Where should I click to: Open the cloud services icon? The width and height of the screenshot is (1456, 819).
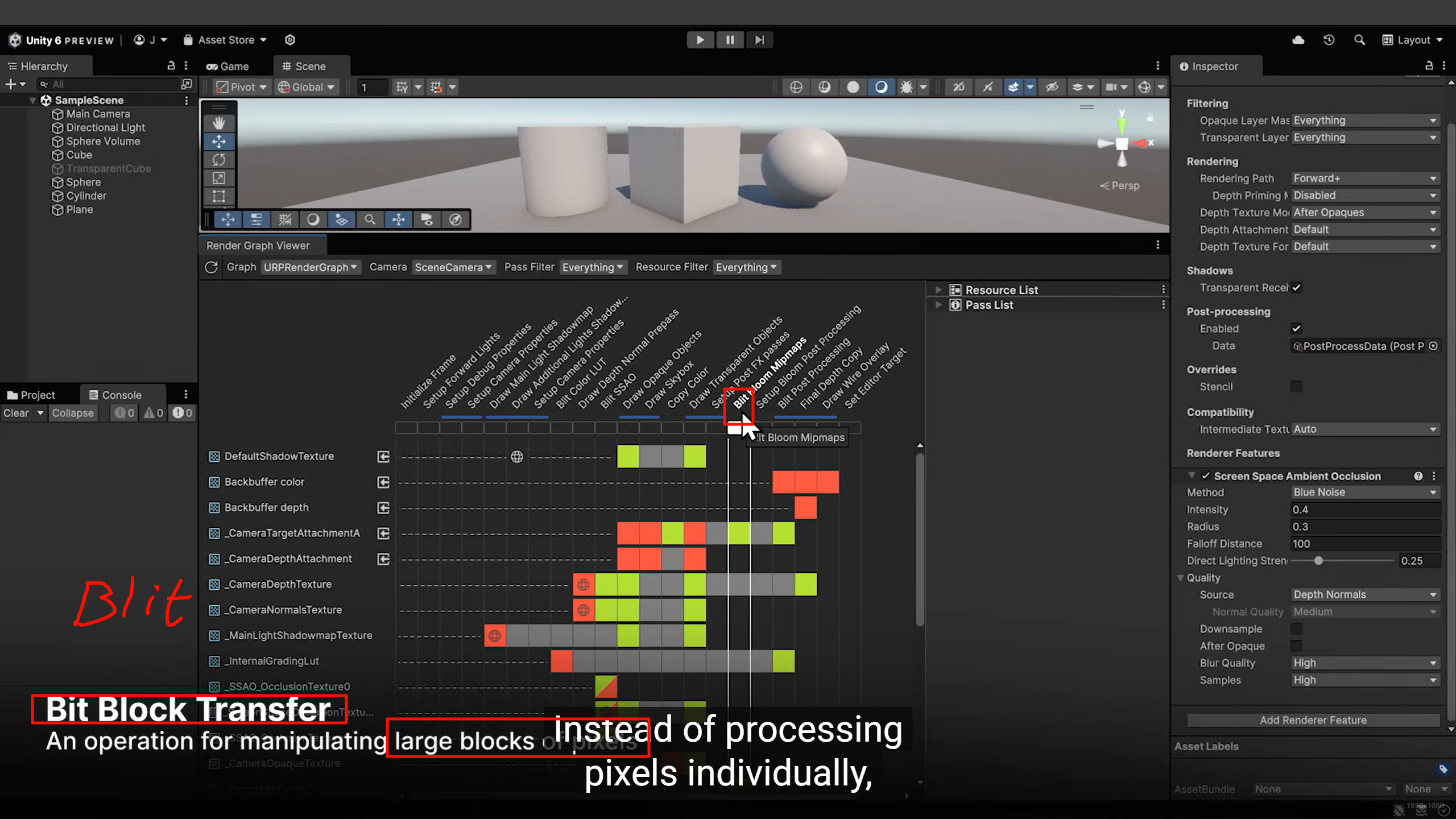[x=1298, y=40]
